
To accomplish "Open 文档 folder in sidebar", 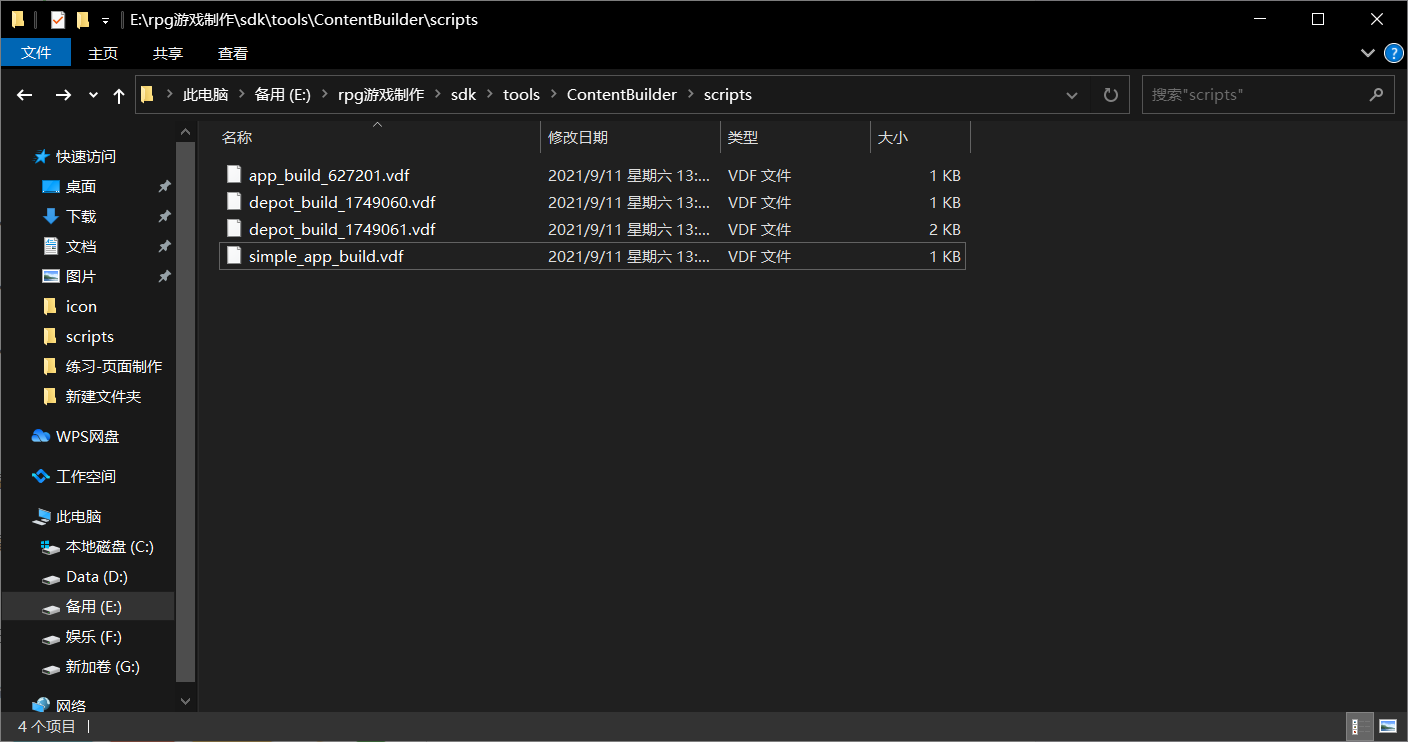I will pos(81,247).
